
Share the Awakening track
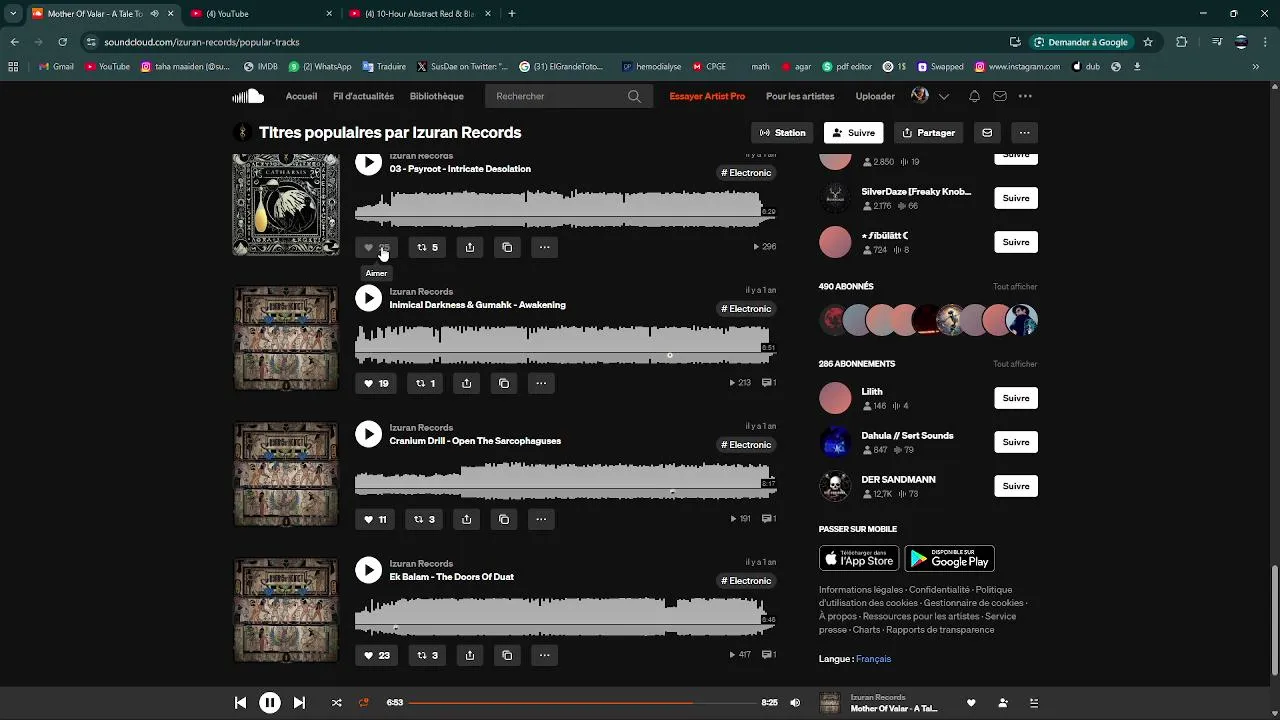(467, 383)
